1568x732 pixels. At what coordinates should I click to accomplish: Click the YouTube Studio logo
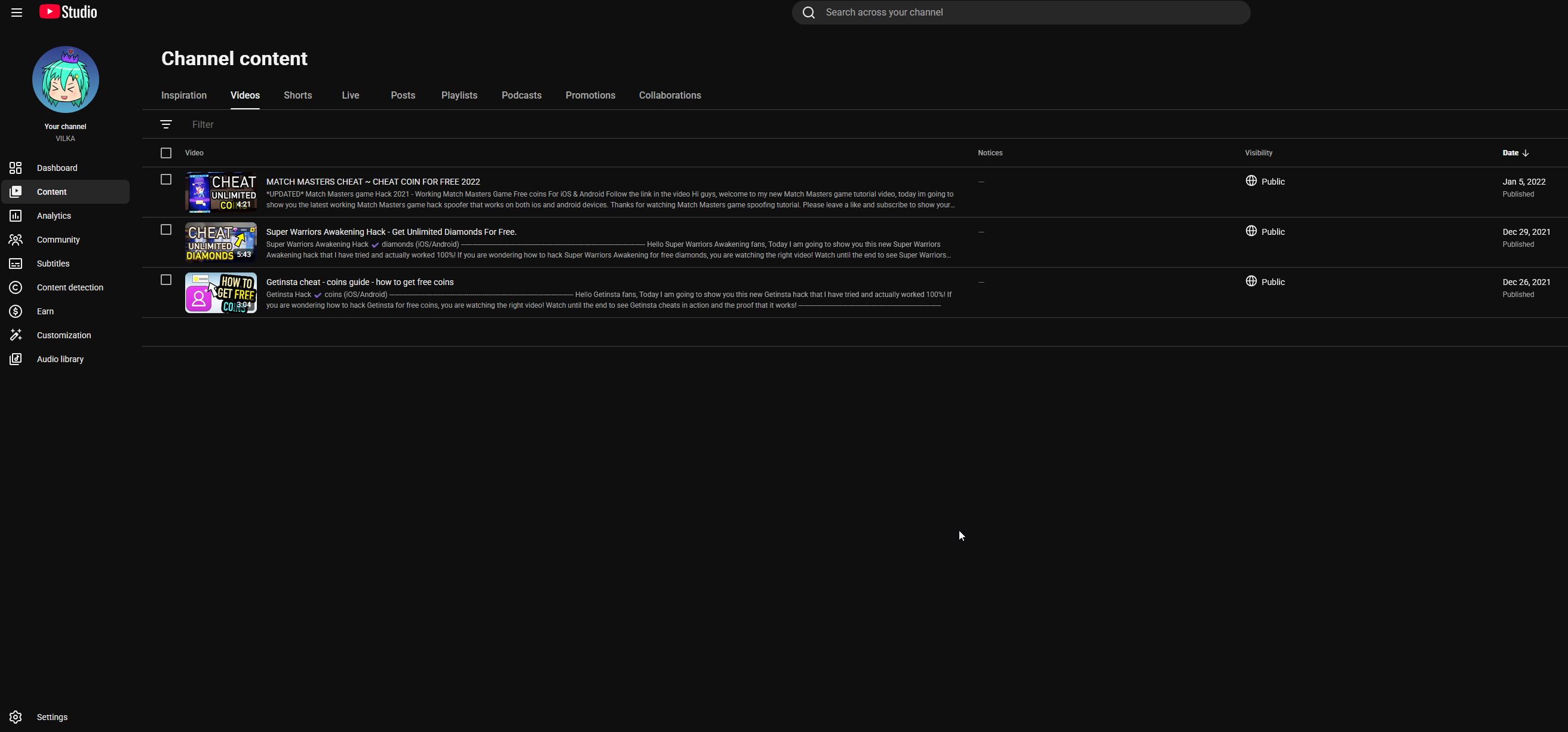pos(68,12)
